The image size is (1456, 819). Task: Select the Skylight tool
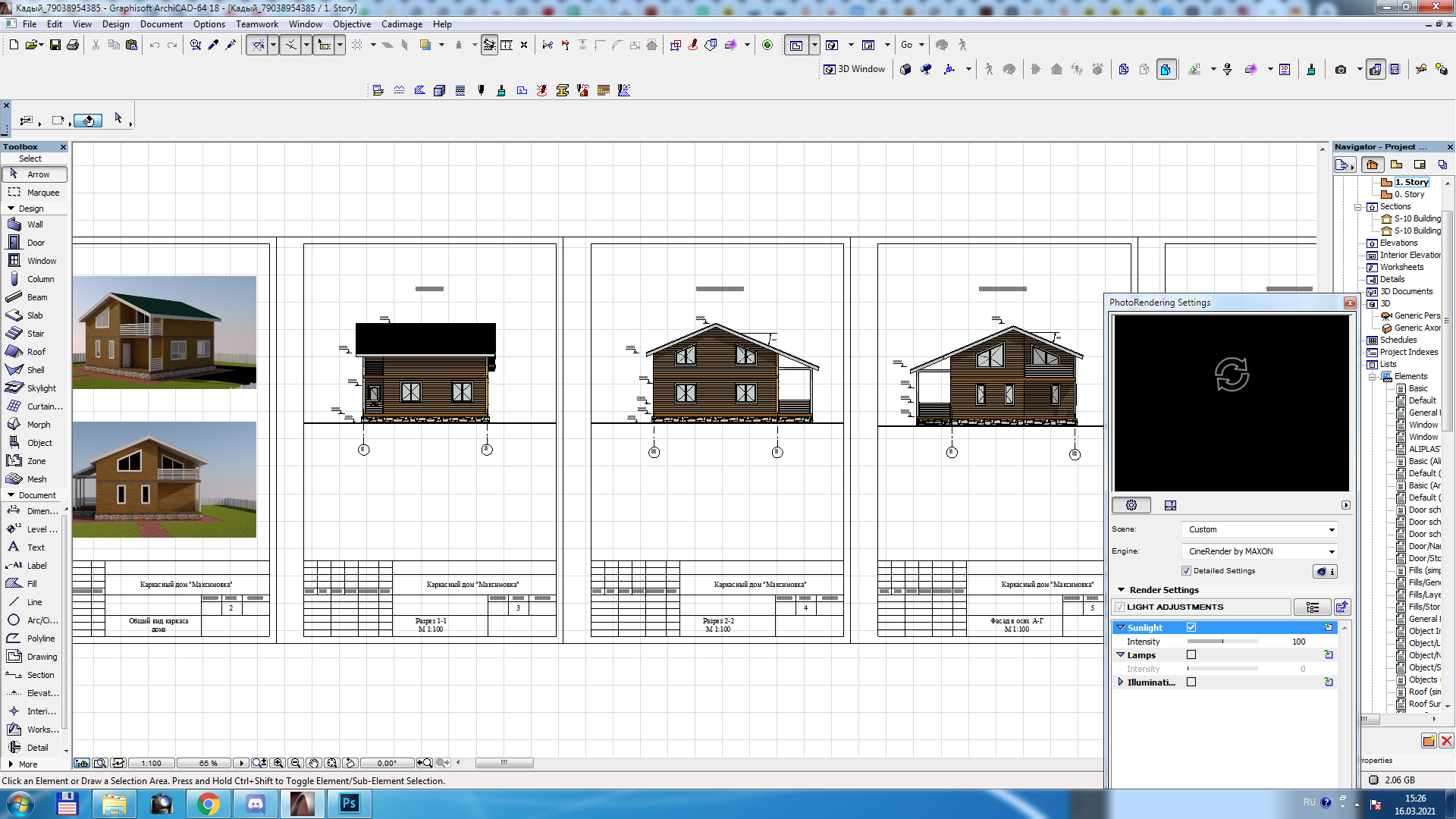click(x=34, y=388)
